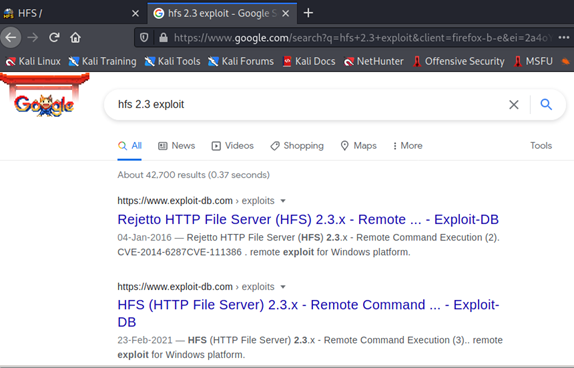The width and height of the screenshot is (574, 368).
Task: Clear the search query with X
Action: click(514, 105)
